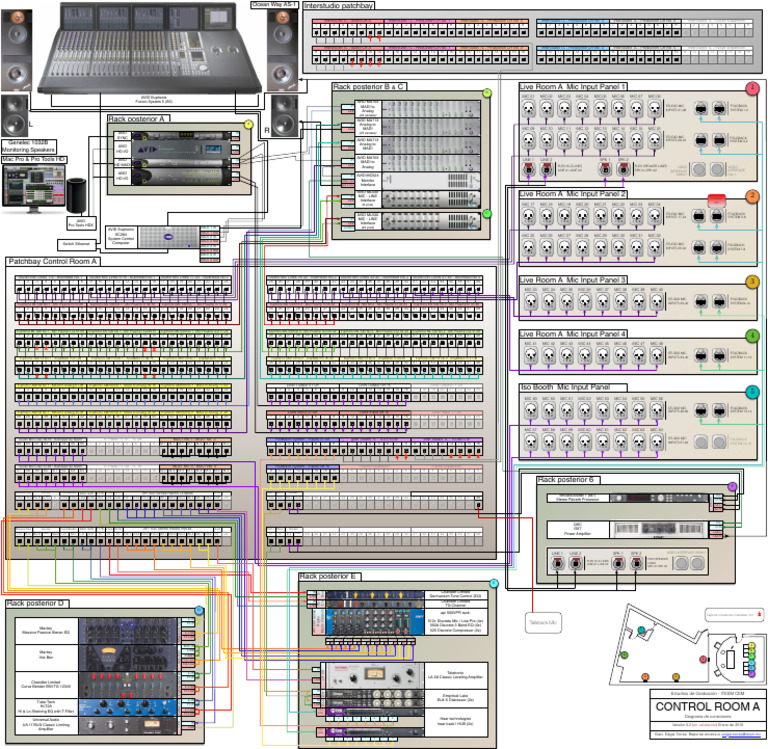Click the 'CONTROL ROOM A' title block heading
The width and height of the screenshot is (768, 749).
tap(708, 707)
